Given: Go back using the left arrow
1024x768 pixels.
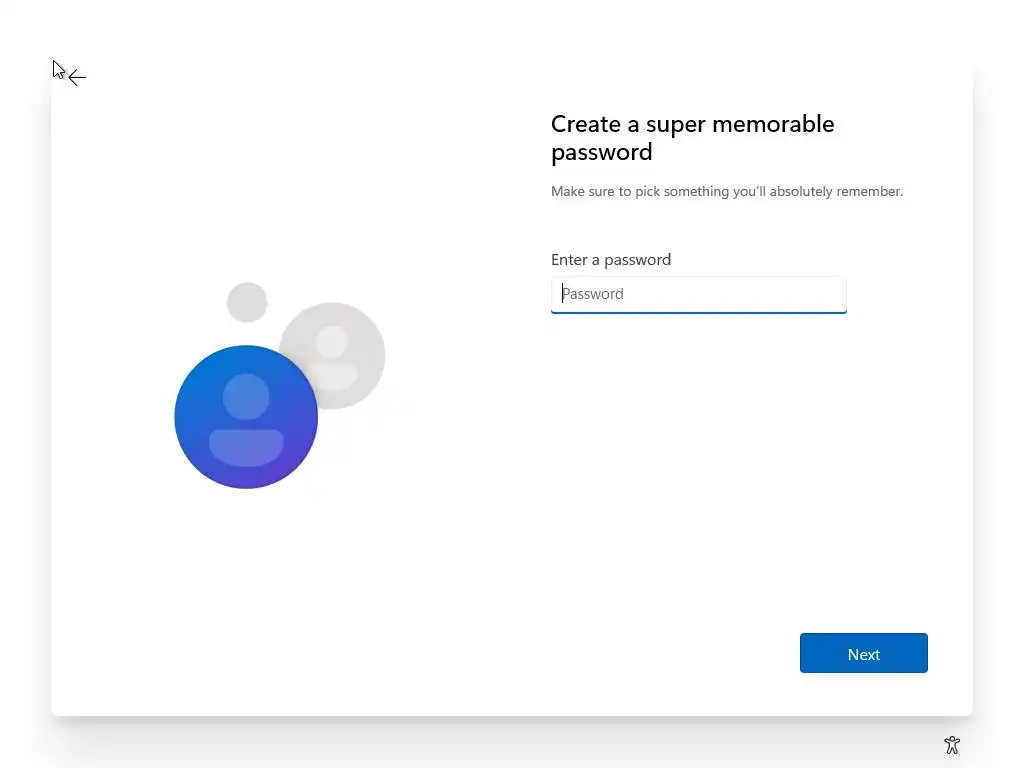Looking at the screenshot, I should (77, 78).
